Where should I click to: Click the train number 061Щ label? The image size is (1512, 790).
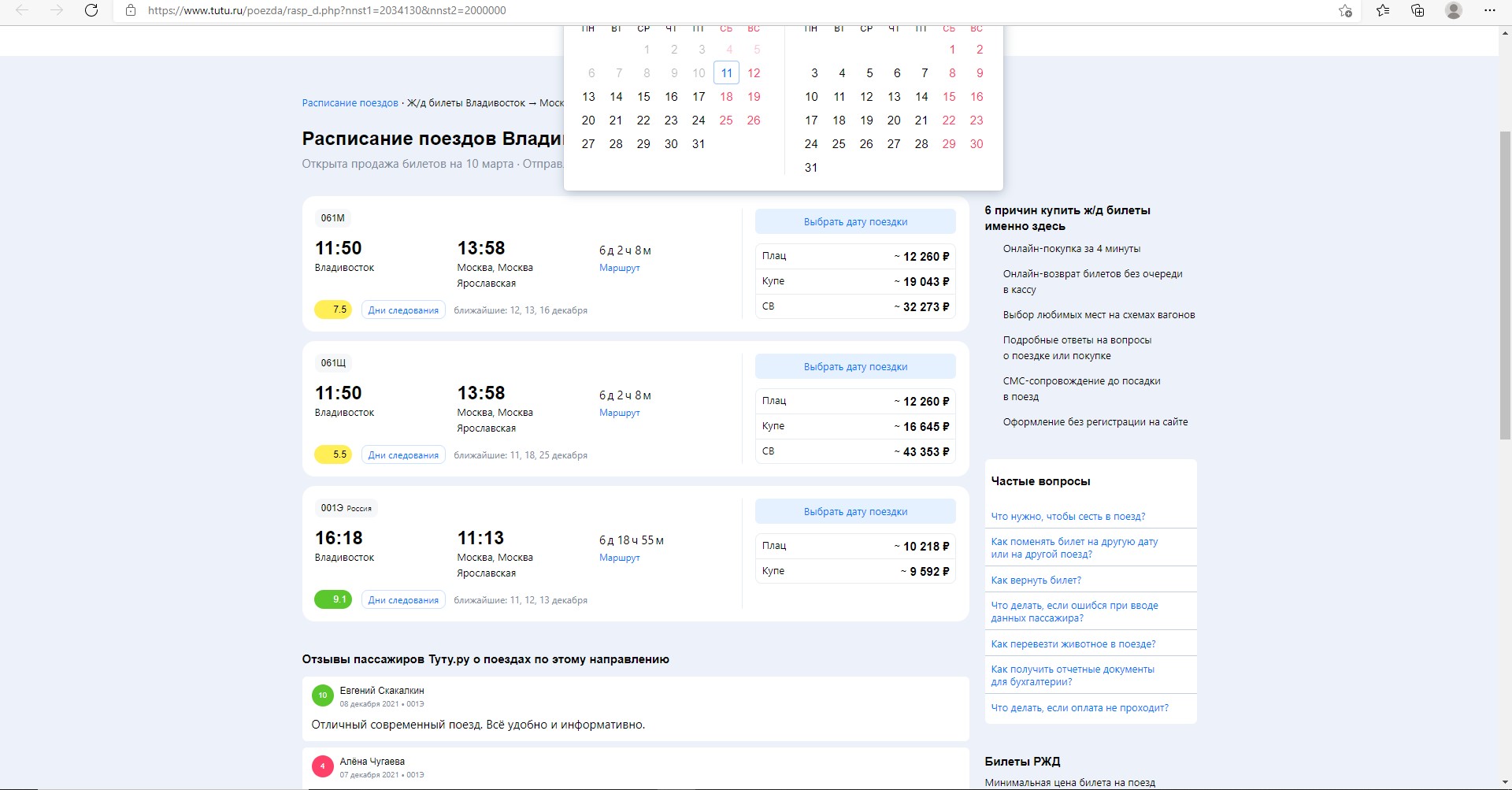(333, 363)
